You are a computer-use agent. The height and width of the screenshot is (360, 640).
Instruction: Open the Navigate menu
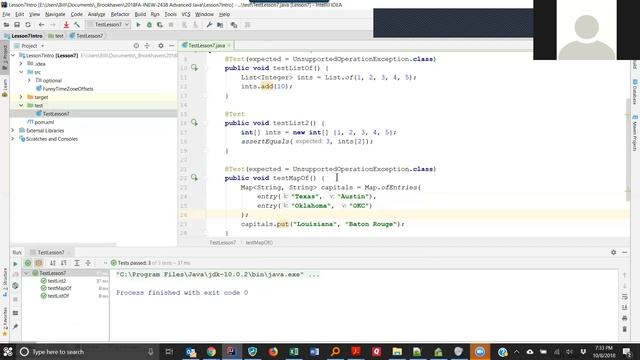click(x=55, y=14)
